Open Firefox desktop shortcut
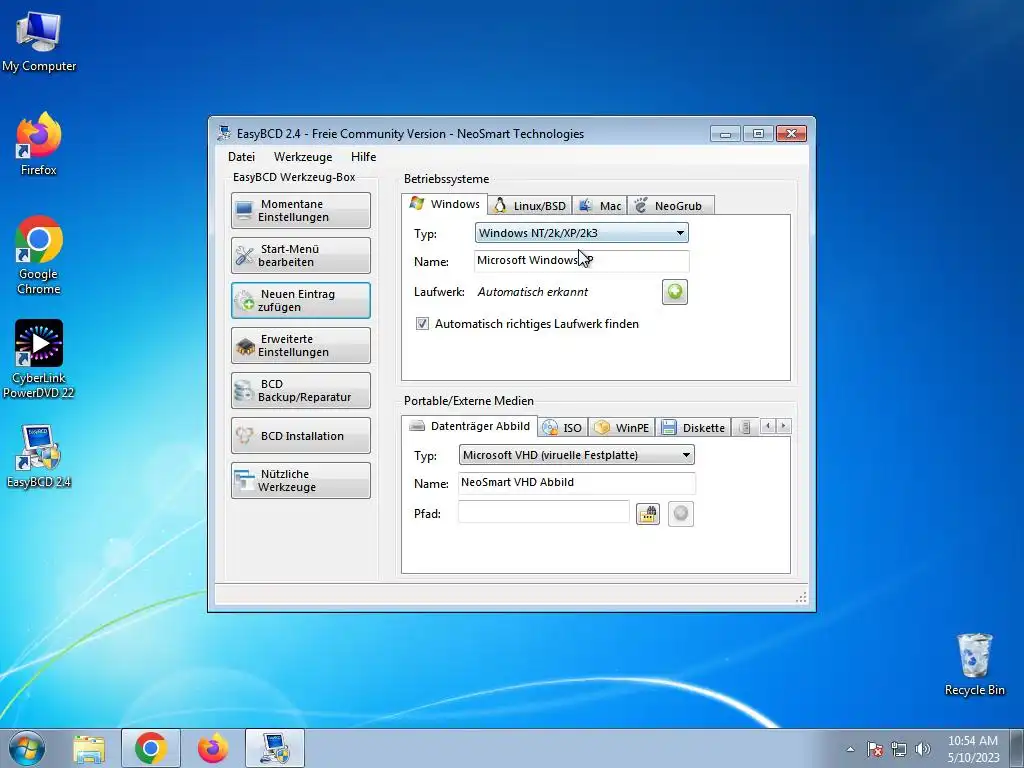This screenshot has width=1024, height=768. tap(39, 144)
